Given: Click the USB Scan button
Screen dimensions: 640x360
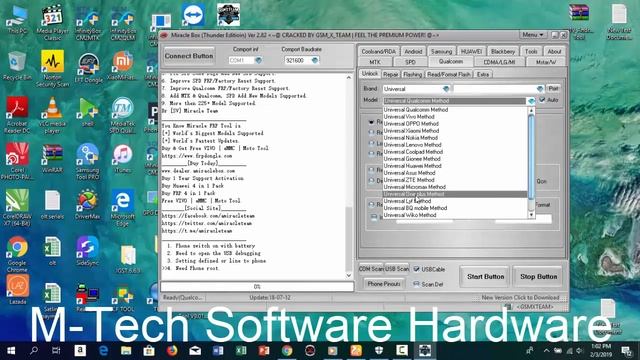Looking at the screenshot, I should [x=397, y=269].
